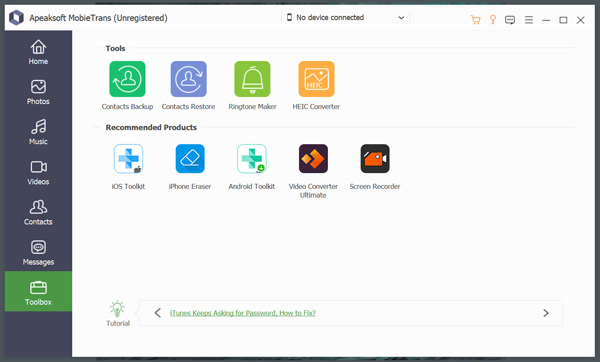Minimize the MobieTrans window
Screen dimensions: 600x362
pos(546,20)
